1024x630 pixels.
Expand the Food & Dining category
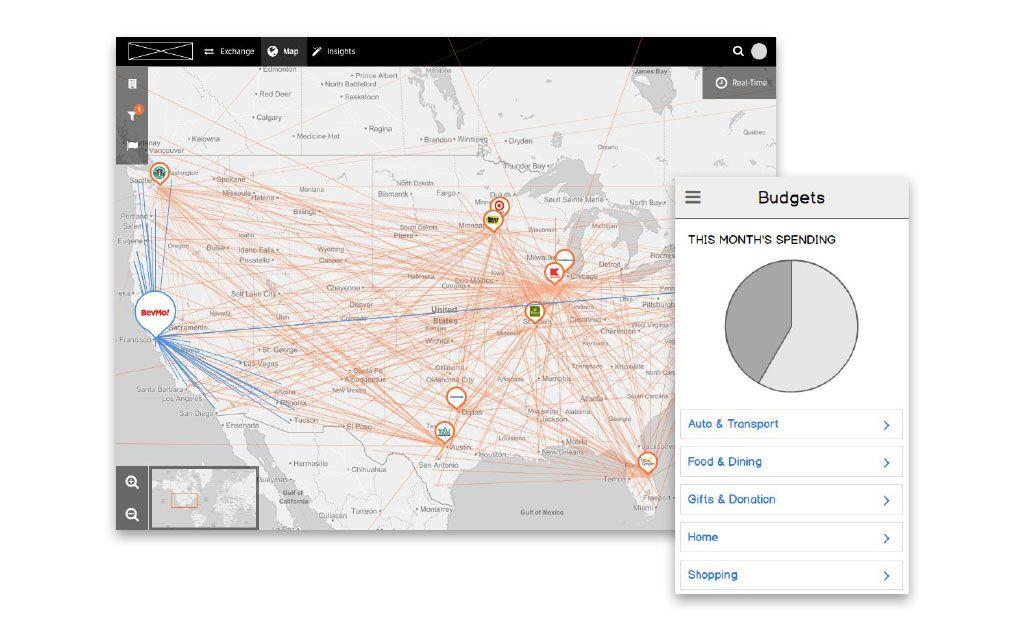tap(791, 462)
